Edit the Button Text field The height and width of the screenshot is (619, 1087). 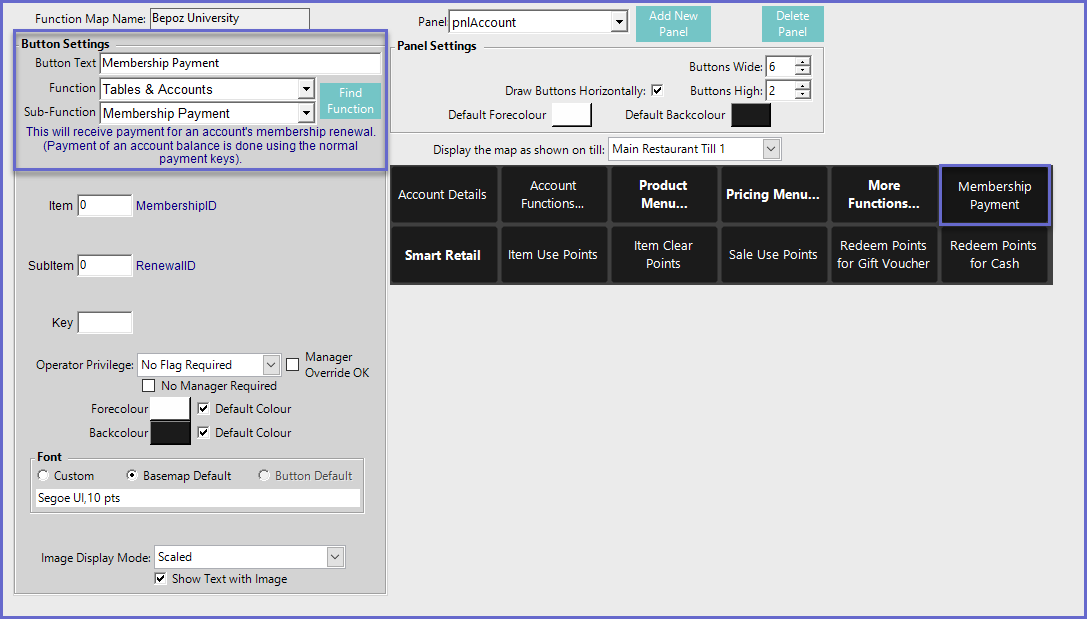coord(240,63)
